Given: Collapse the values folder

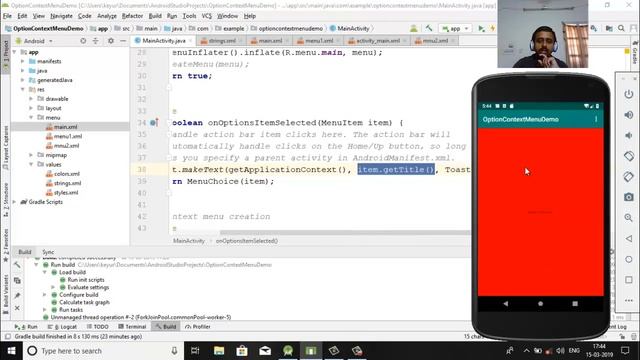Looking at the screenshot, I should (x=31, y=164).
